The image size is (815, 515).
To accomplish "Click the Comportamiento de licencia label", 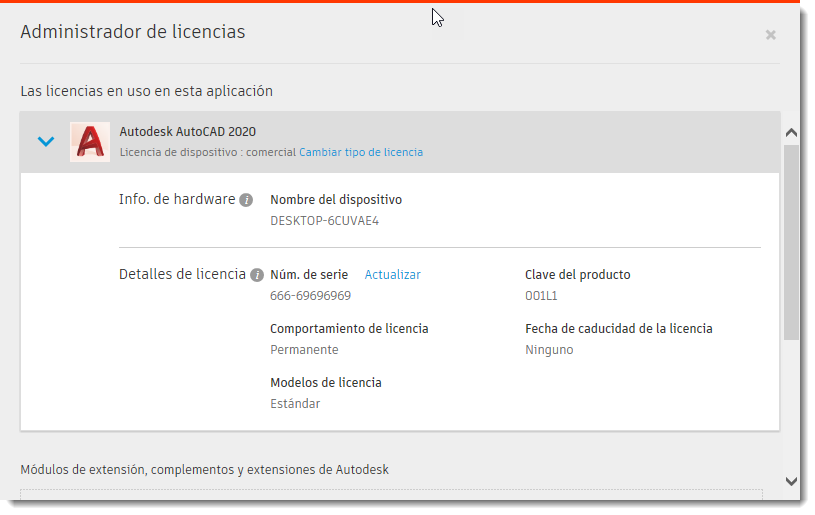I will point(349,329).
